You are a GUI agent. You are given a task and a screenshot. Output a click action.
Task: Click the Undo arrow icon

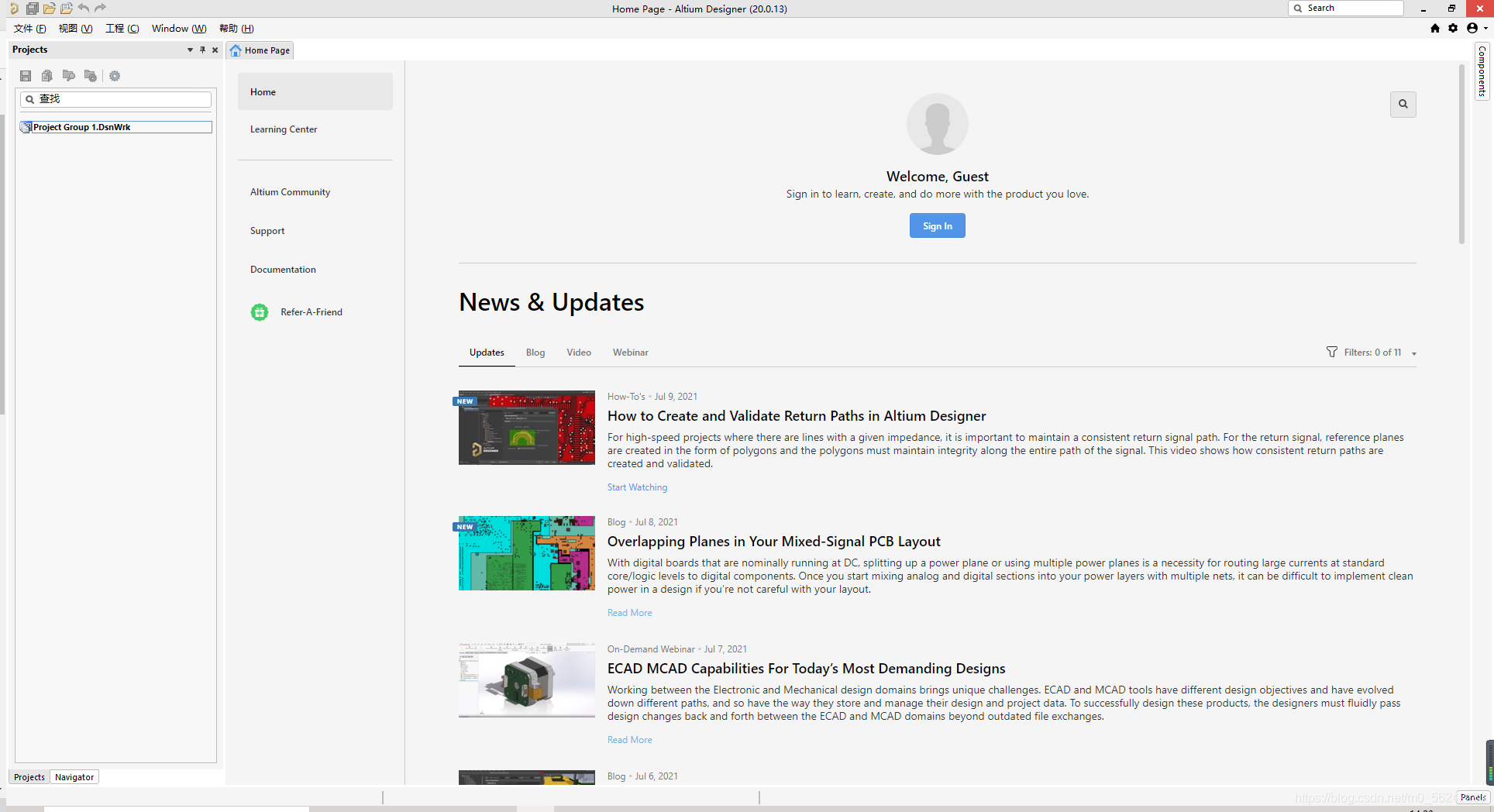pos(83,9)
